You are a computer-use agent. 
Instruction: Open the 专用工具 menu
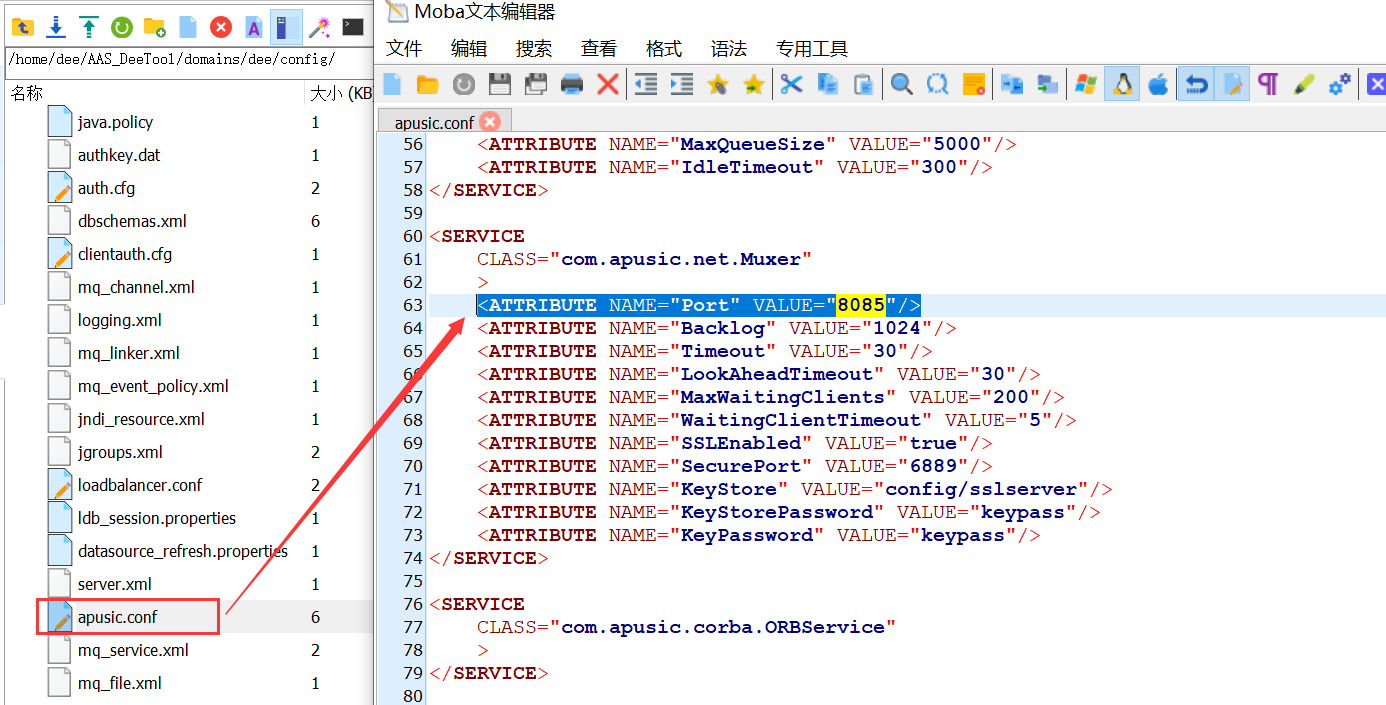coord(811,49)
